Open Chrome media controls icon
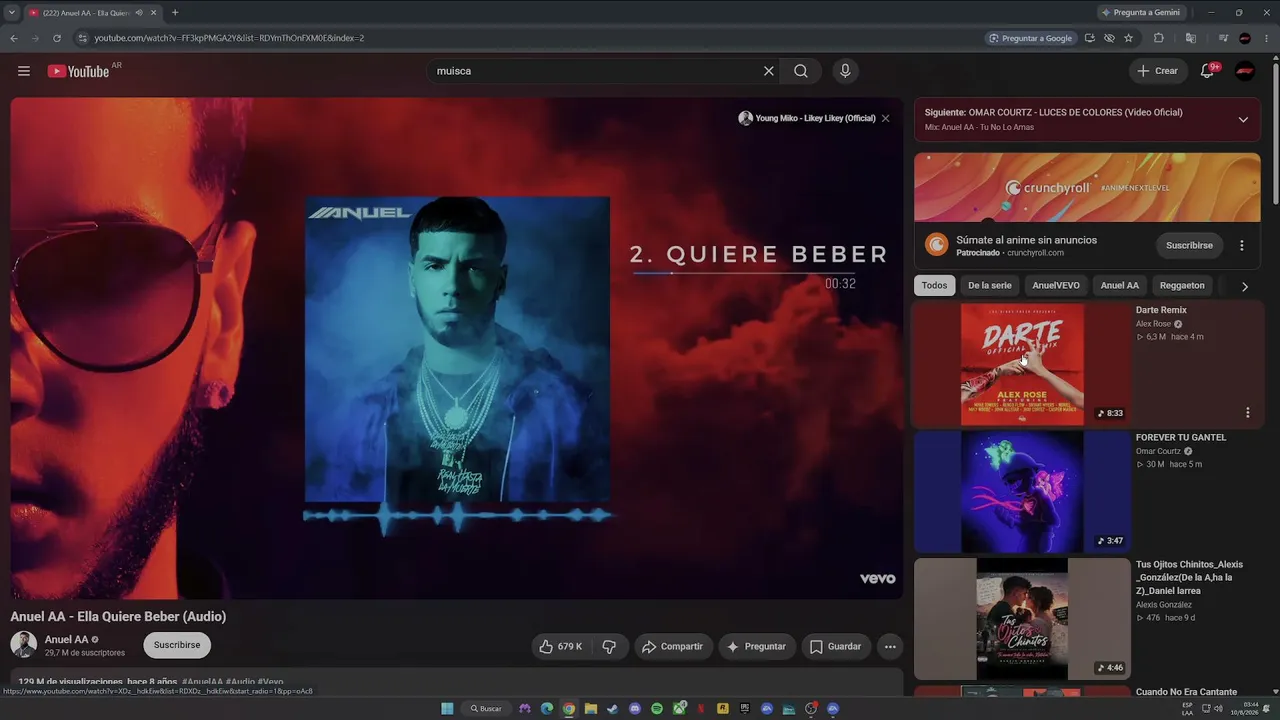Screen dimensions: 1280x720 [1223, 38]
